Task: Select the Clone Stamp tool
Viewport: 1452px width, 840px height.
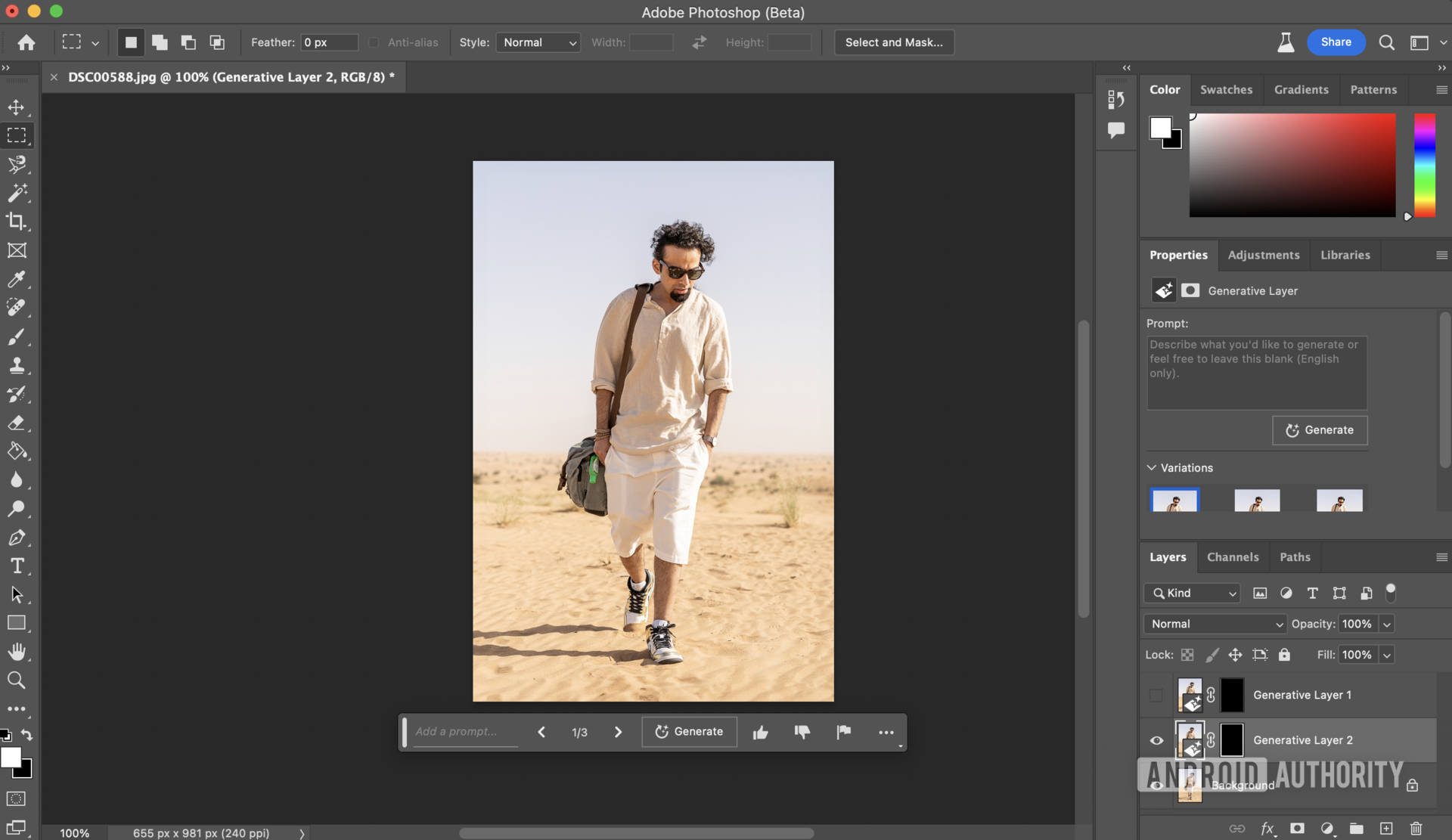Action: (17, 365)
